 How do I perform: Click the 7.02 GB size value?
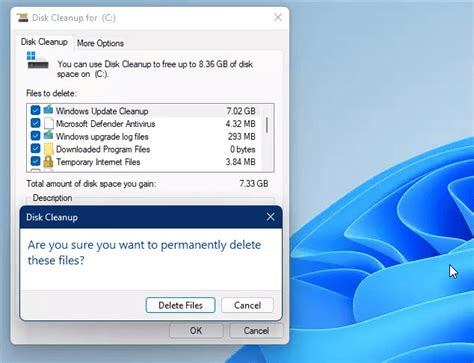point(241,111)
